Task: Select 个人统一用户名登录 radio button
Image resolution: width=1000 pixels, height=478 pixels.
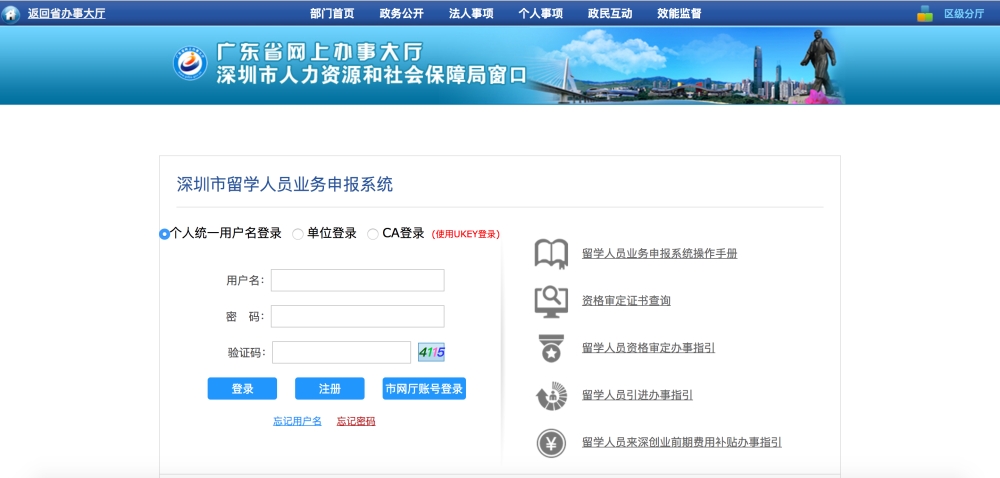Action: tap(164, 234)
